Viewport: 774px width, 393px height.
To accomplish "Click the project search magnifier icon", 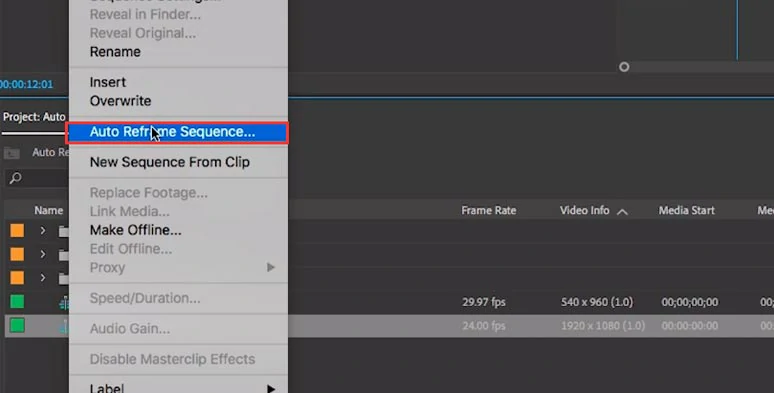I will [x=15, y=178].
